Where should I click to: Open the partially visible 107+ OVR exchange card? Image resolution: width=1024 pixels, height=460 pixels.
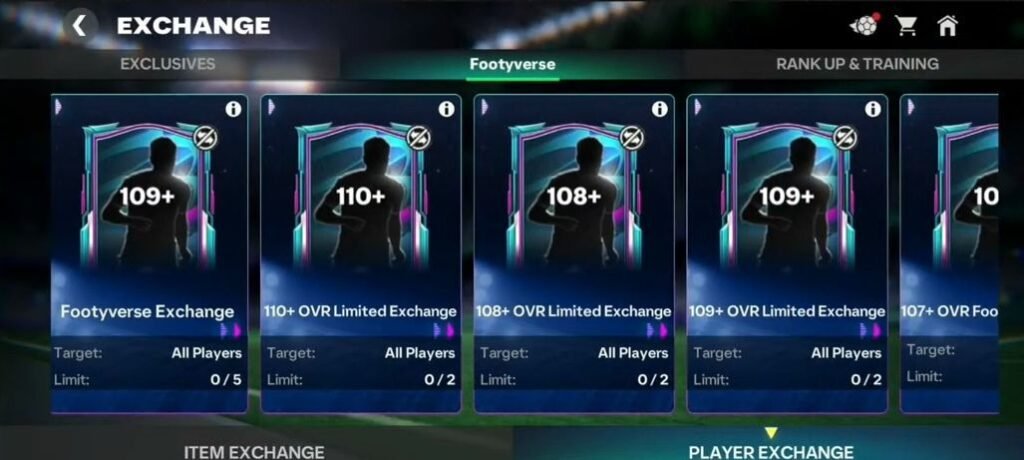coord(950,254)
